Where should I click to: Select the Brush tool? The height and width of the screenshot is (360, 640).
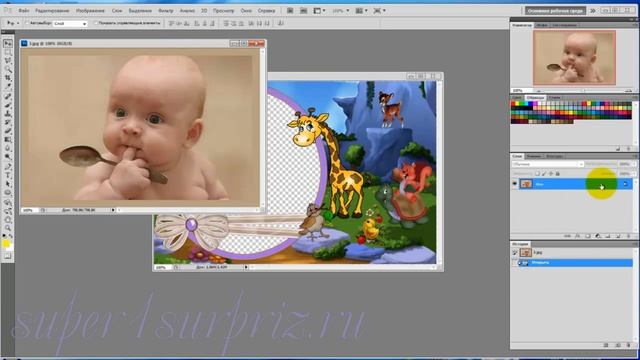(8, 105)
